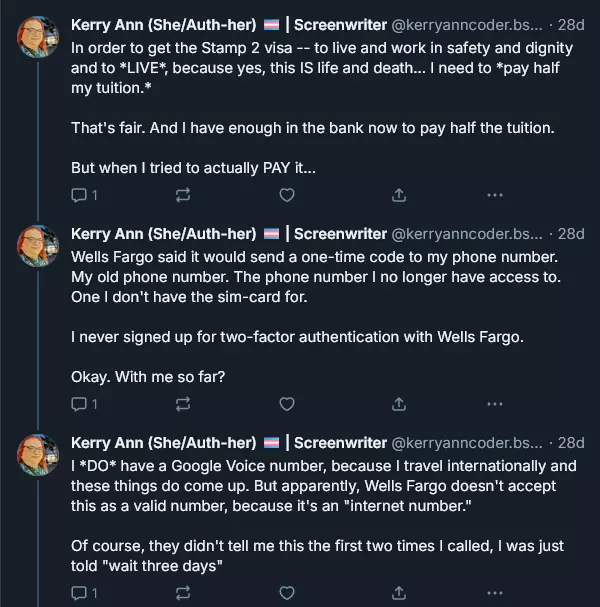The image size is (600, 607).
Task: Reply to the Stamp 2 visa post
Action: coord(79,195)
